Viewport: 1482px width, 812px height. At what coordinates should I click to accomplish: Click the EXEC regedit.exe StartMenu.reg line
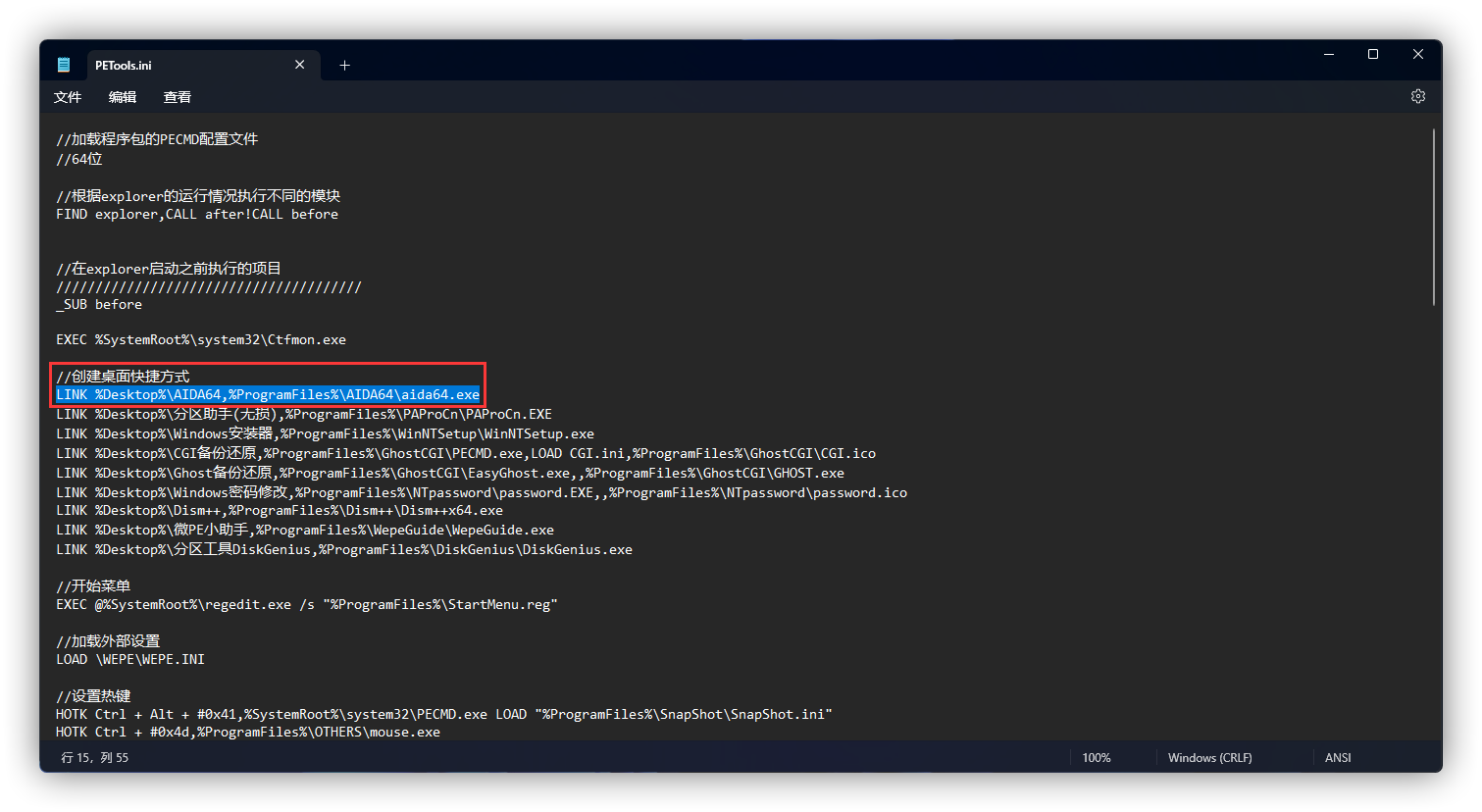[x=307, y=604]
